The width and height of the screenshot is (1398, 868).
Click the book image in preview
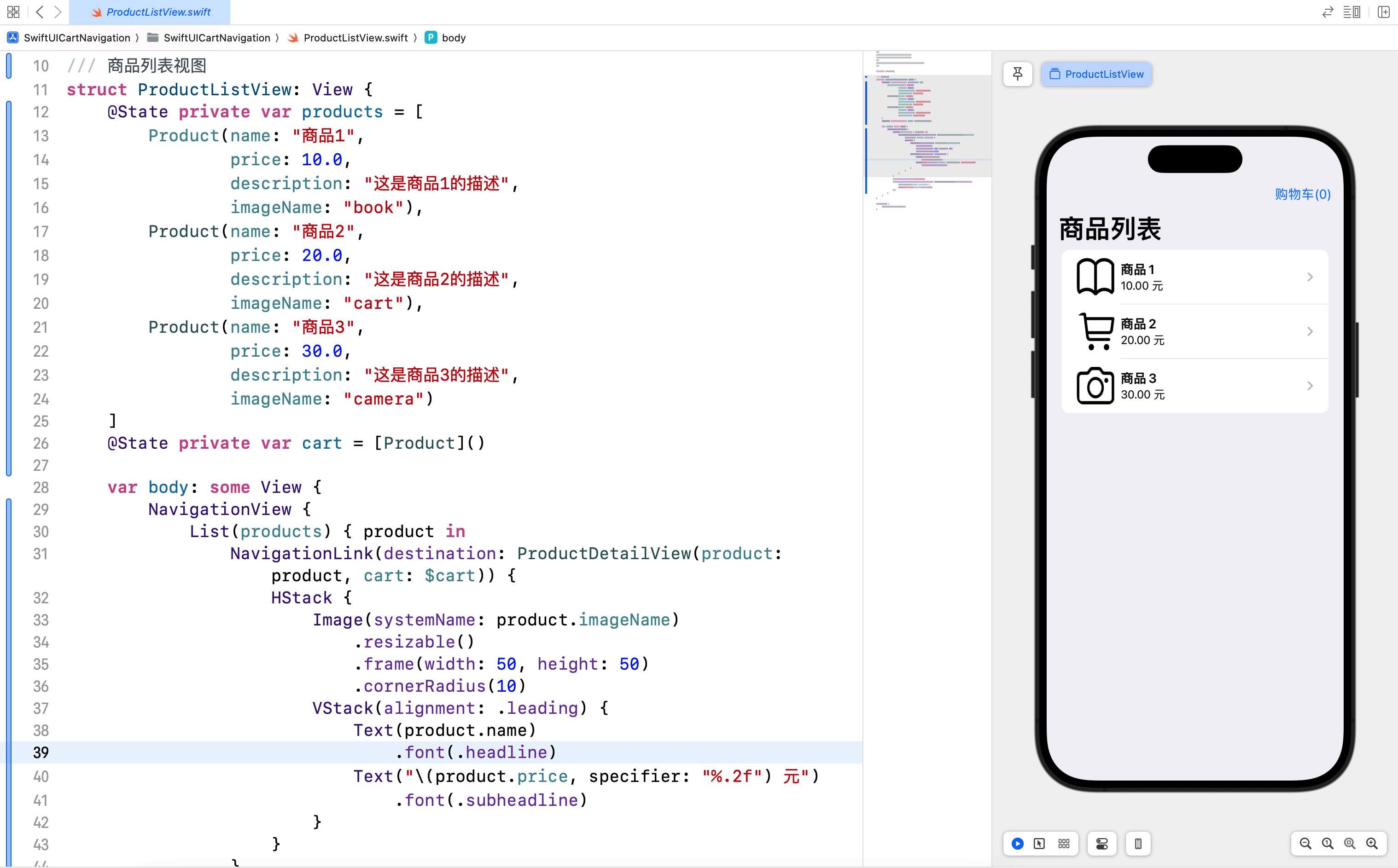tap(1095, 277)
